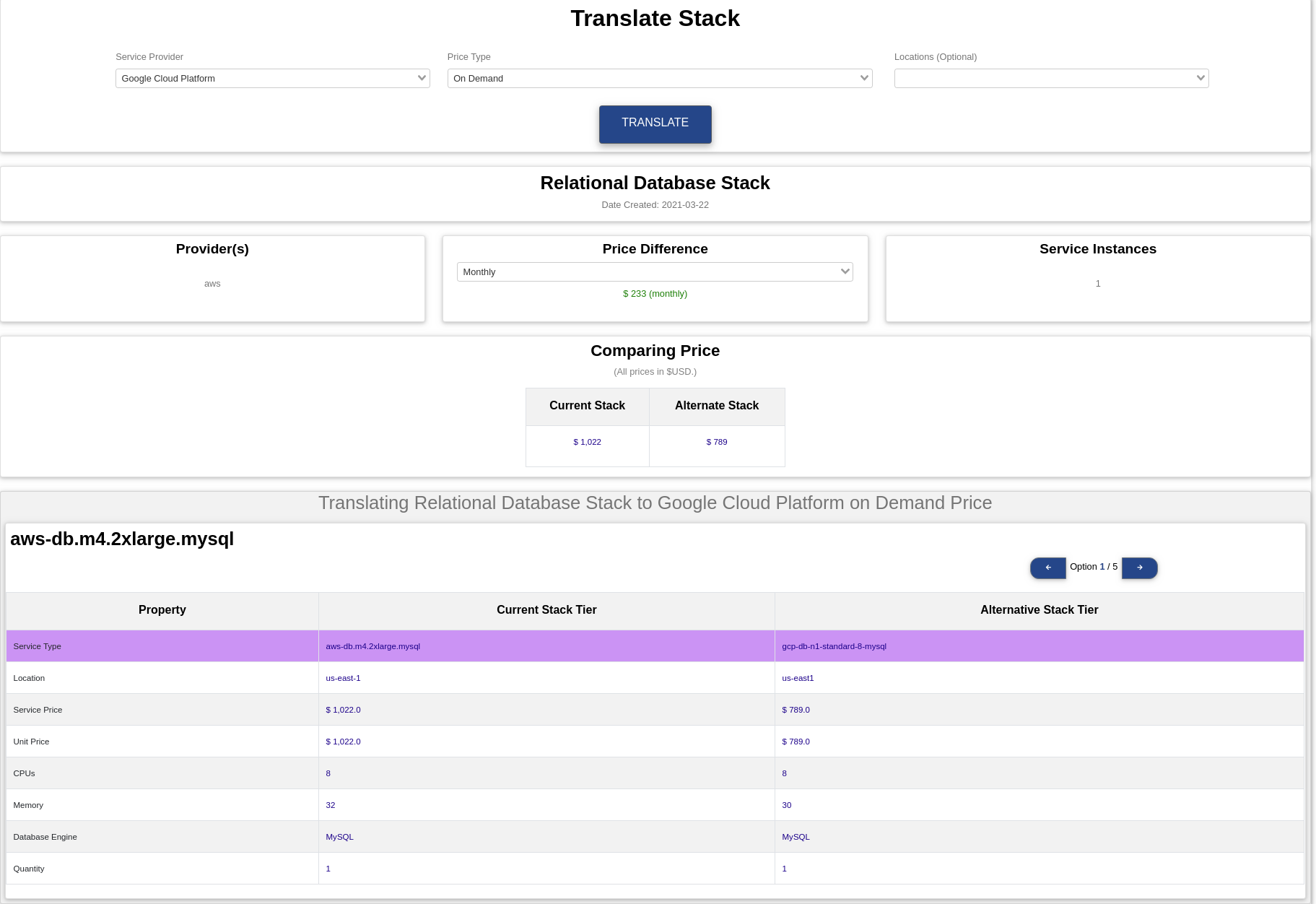
Task: Click the Unit Price row label
Action: (31, 742)
